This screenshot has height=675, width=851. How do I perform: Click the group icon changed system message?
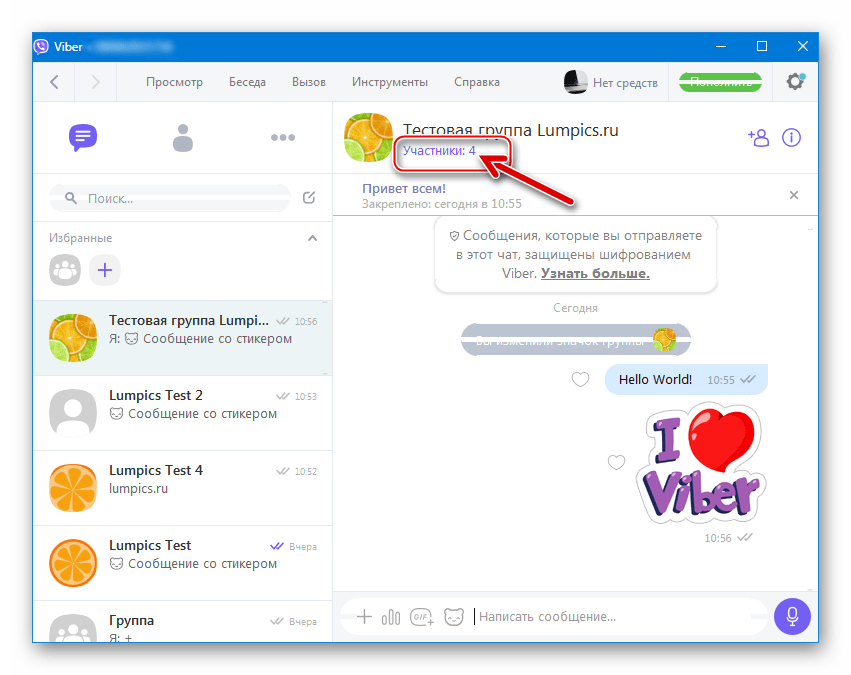pyautogui.click(x=576, y=340)
